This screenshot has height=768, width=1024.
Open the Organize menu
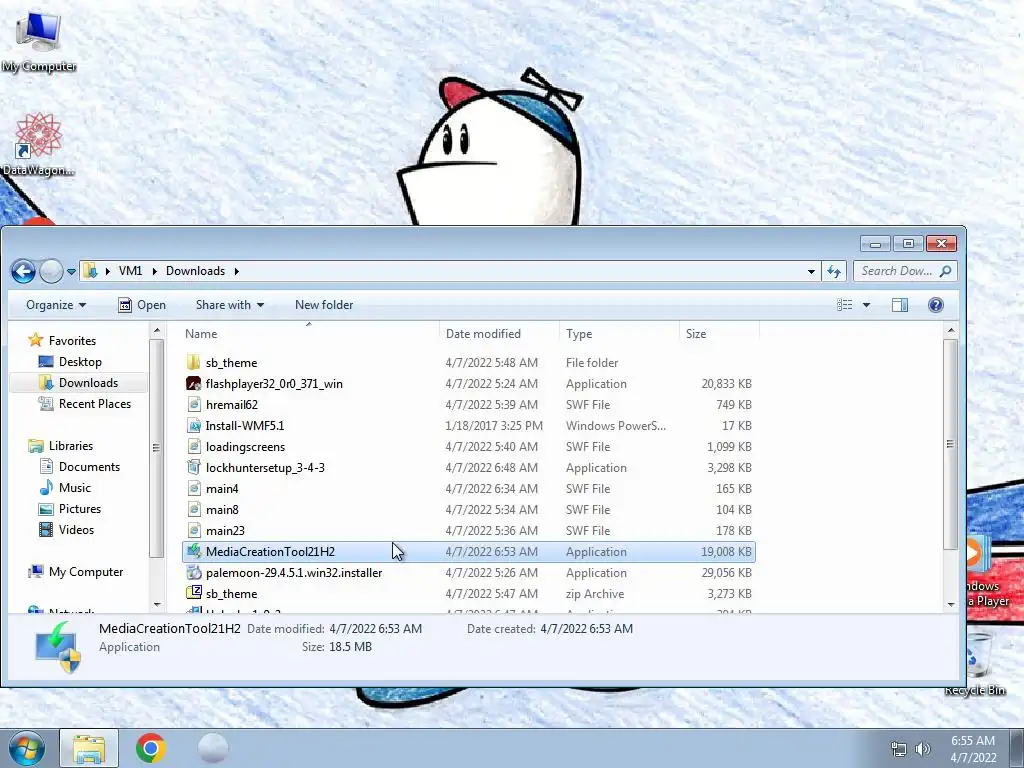[x=56, y=305]
